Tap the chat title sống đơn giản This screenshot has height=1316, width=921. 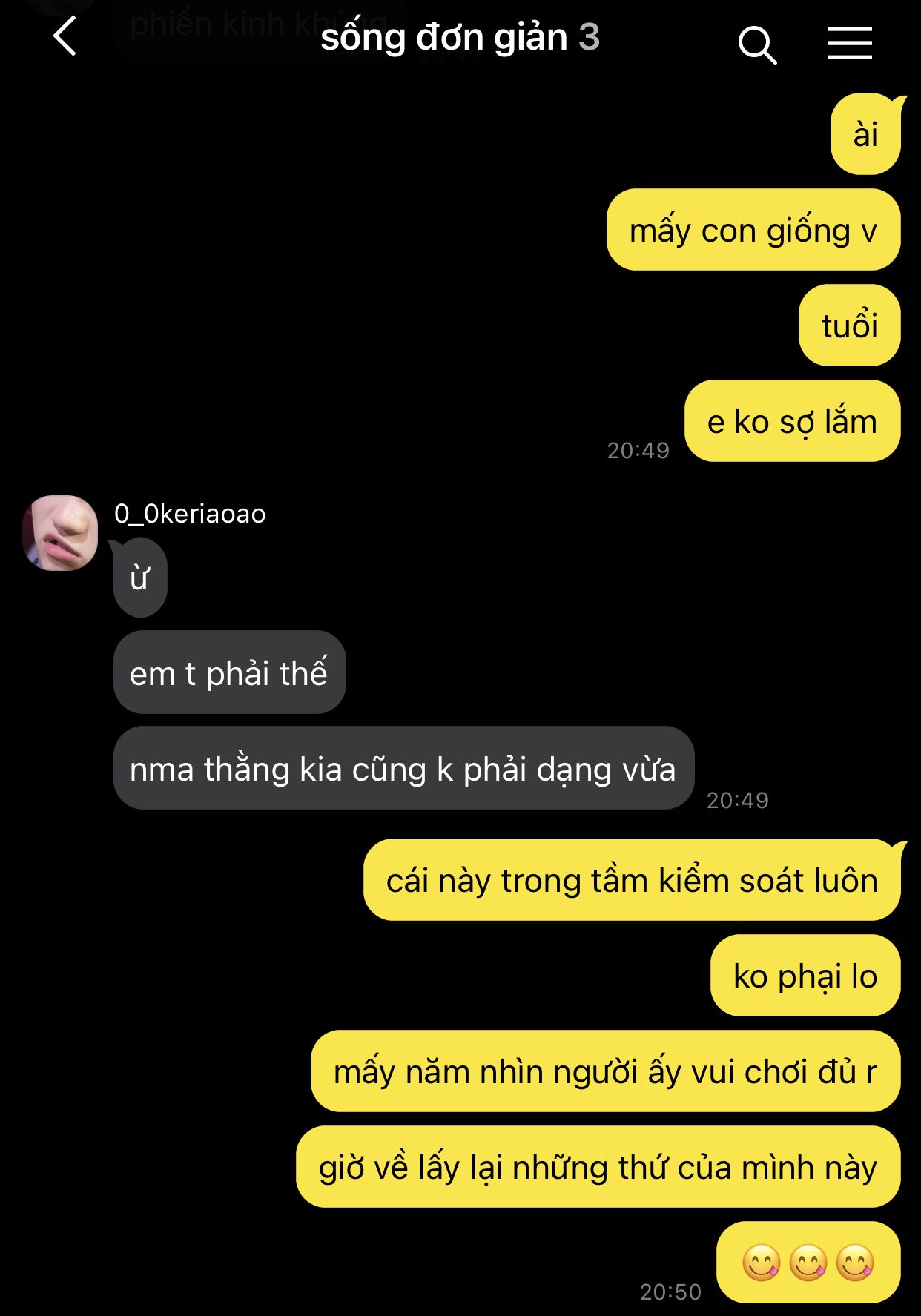tap(444, 37)
